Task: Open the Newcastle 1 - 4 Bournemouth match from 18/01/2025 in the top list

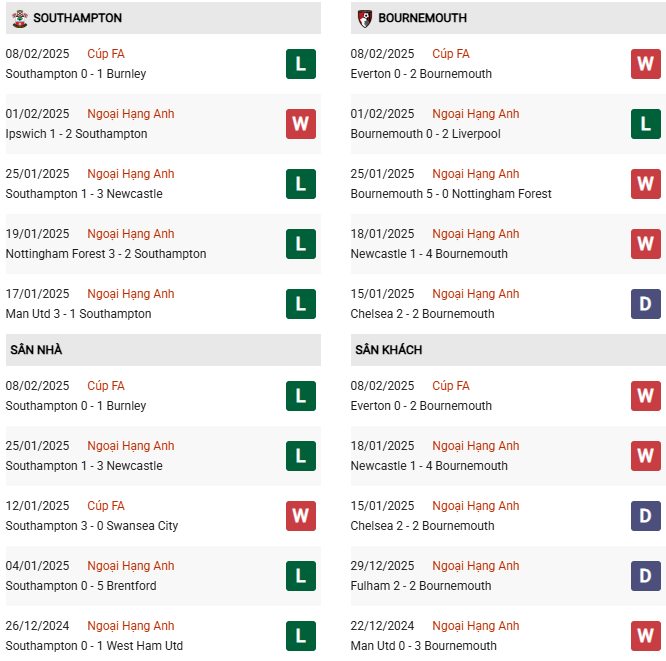Action: click(x=429, y=254)
